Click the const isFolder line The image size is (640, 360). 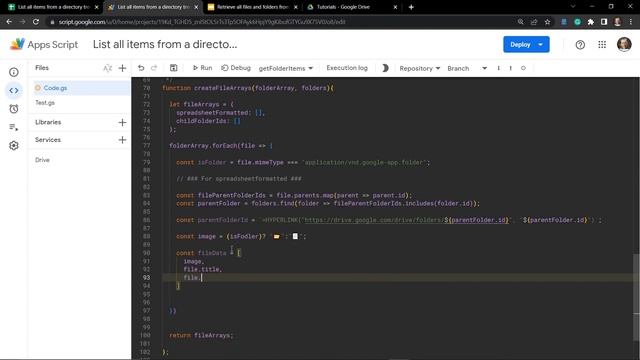303,162
